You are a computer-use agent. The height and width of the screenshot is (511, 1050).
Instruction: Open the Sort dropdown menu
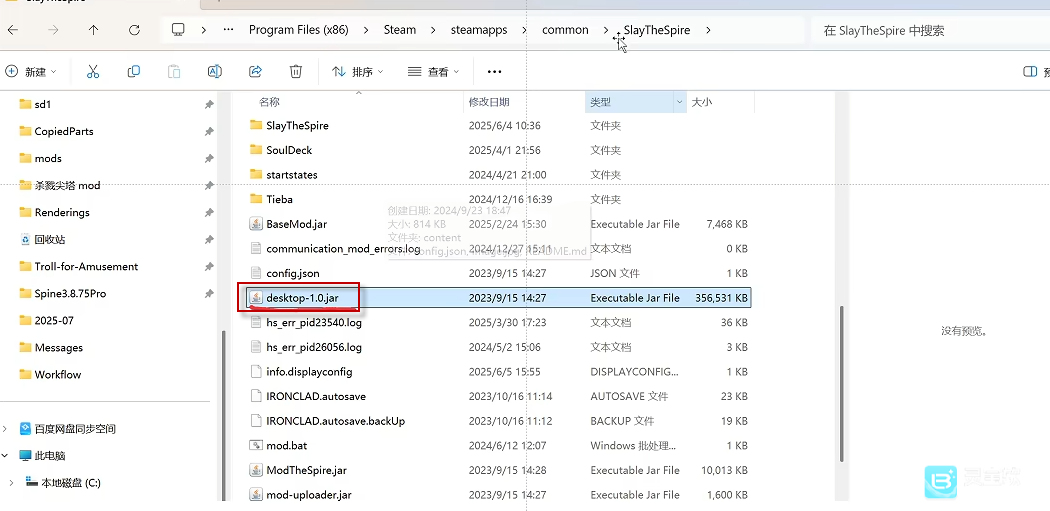tap(358, 72)
